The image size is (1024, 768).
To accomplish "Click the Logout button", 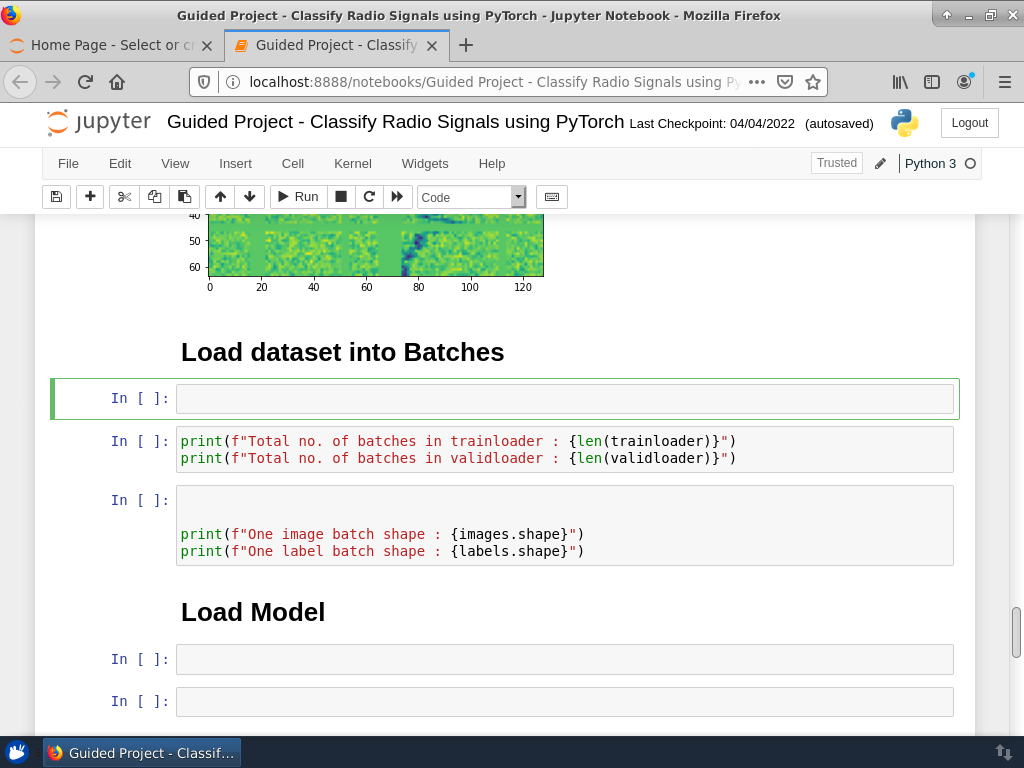I will click(x=969, y=123).
